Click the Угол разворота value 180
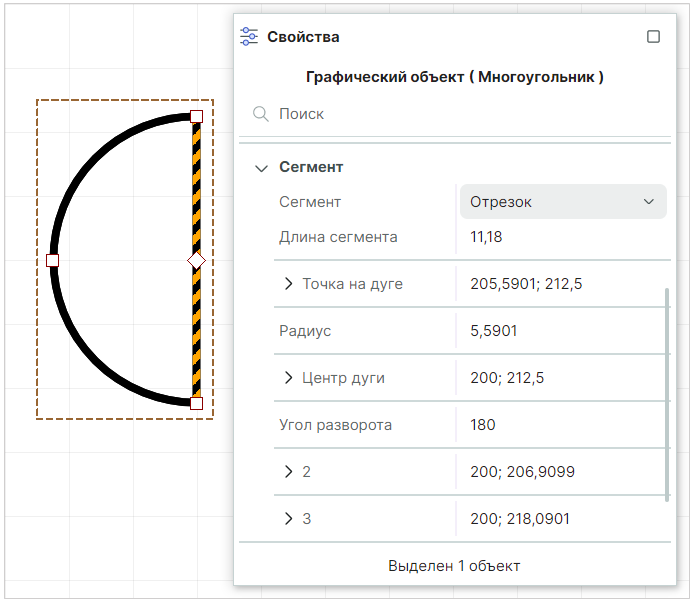The image size is (693, 605). click(483, 425)
